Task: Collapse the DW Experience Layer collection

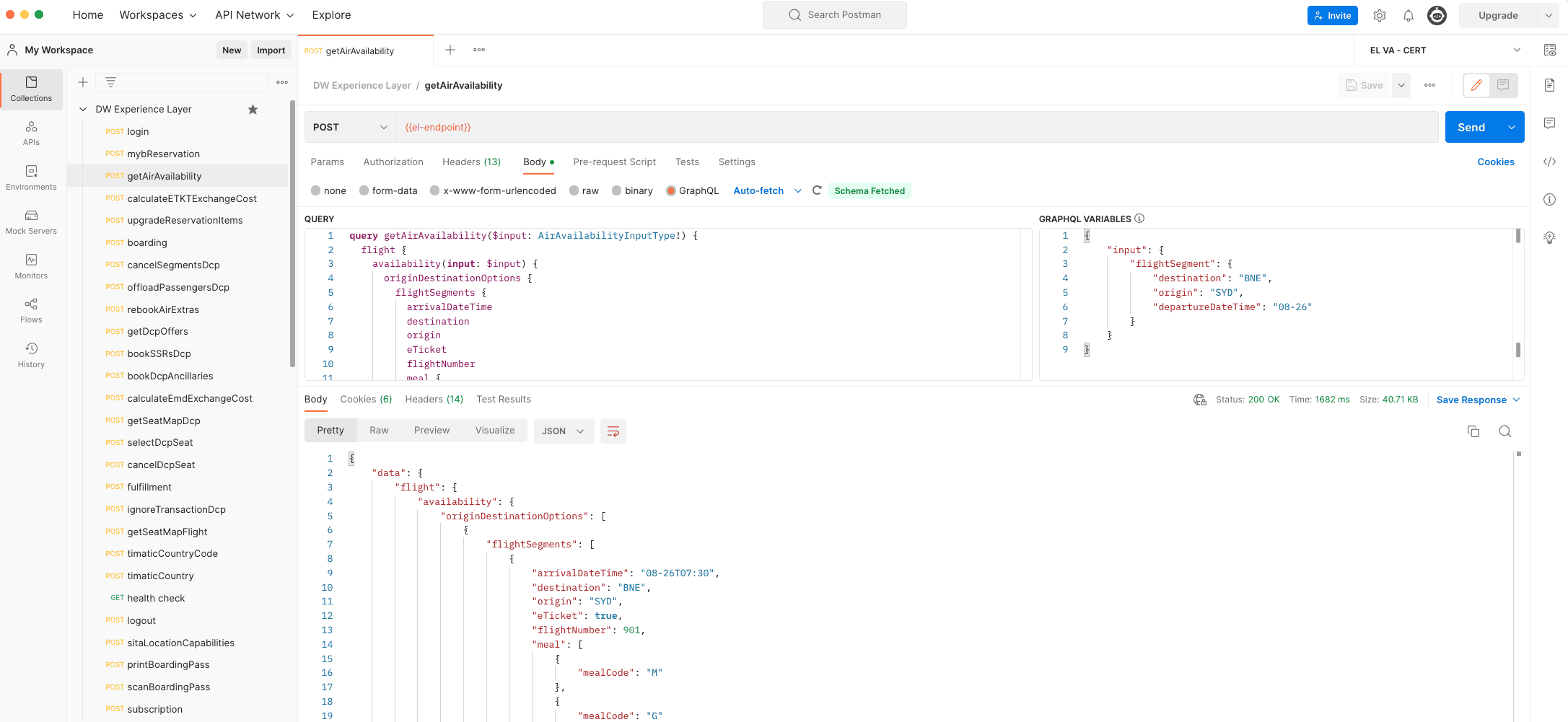Action: click(x=83, y=110)
